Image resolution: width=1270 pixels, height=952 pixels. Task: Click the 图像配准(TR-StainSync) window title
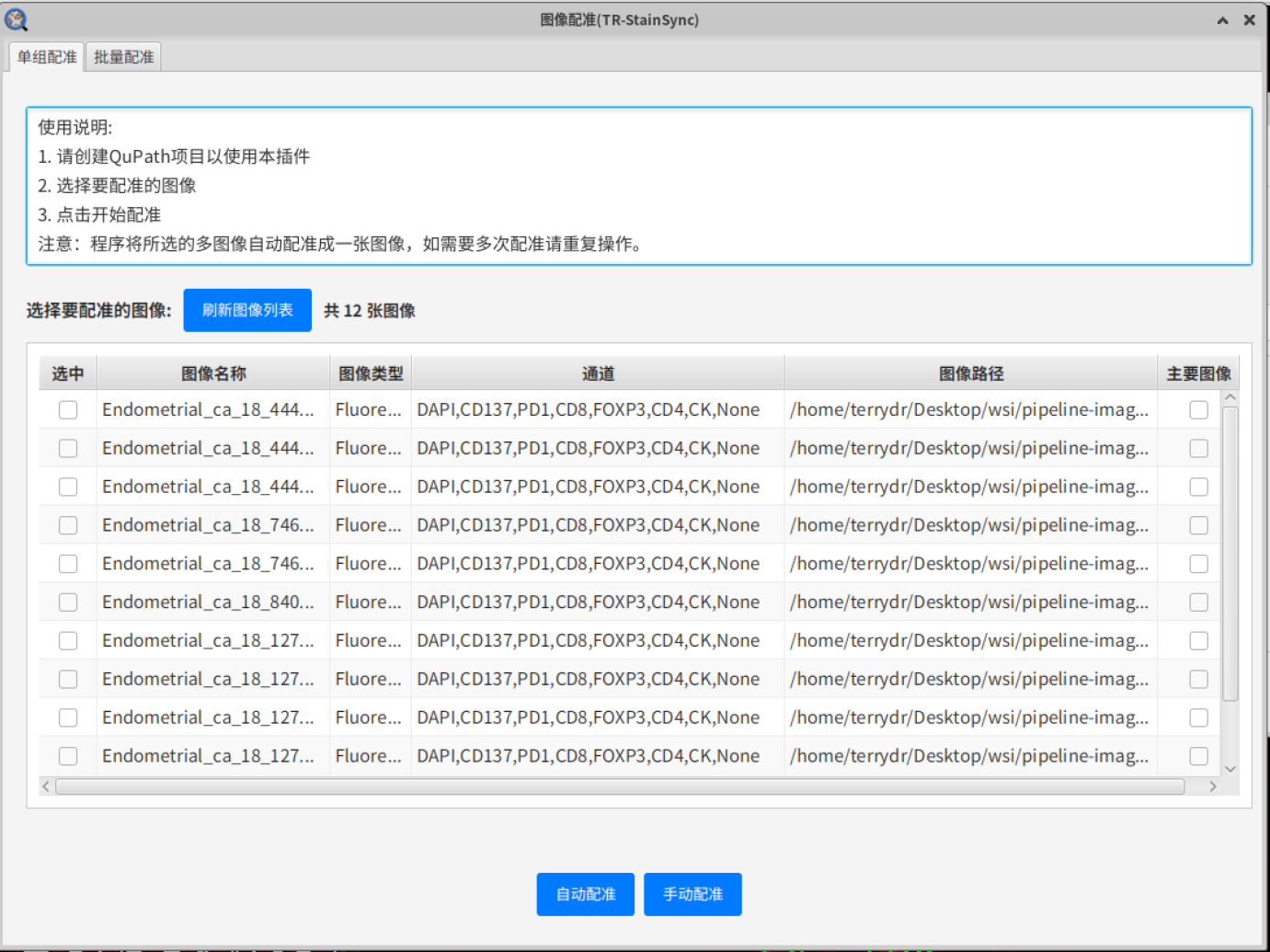[620, 20]
